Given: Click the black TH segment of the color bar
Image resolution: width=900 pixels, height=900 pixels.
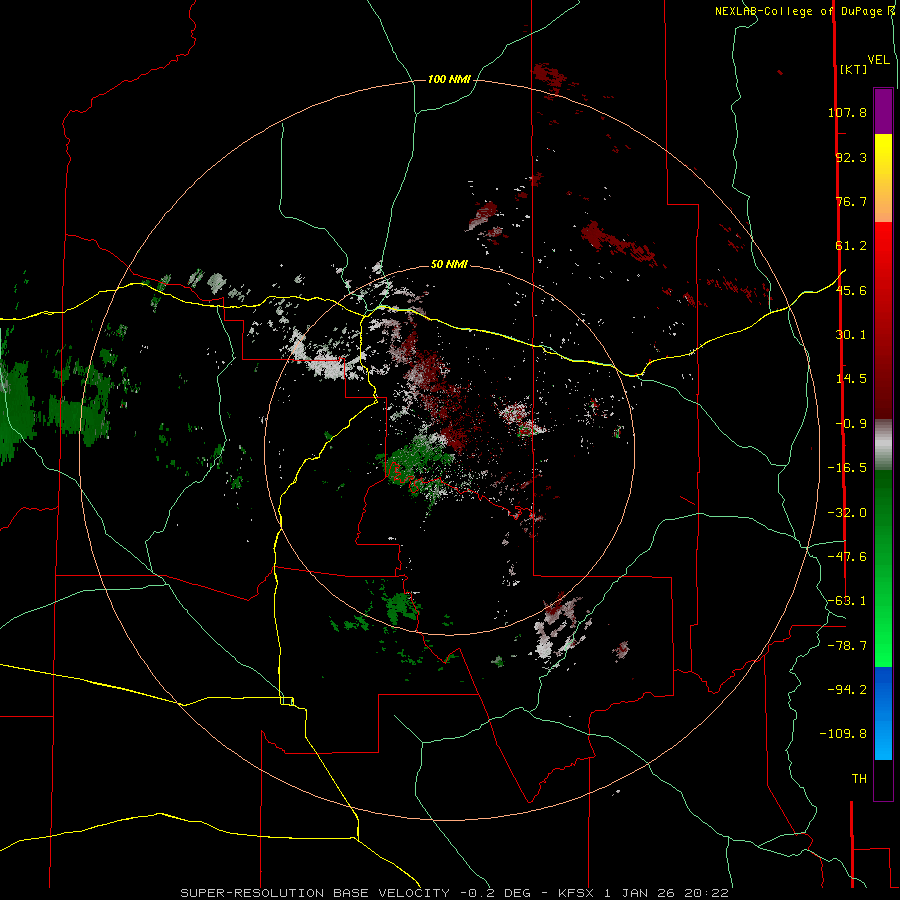Looking at the screenshot, I should pos(883,780).
